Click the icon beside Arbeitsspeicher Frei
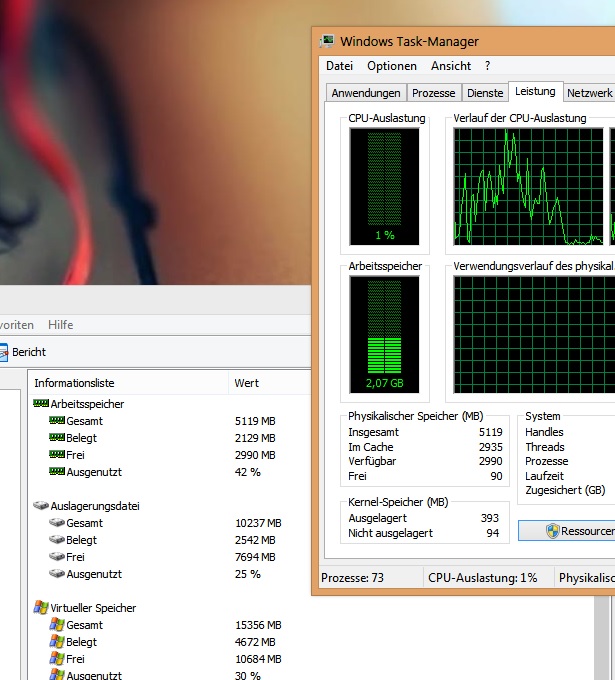This screenshot has width=615, height=680. (x=57, y=454)
